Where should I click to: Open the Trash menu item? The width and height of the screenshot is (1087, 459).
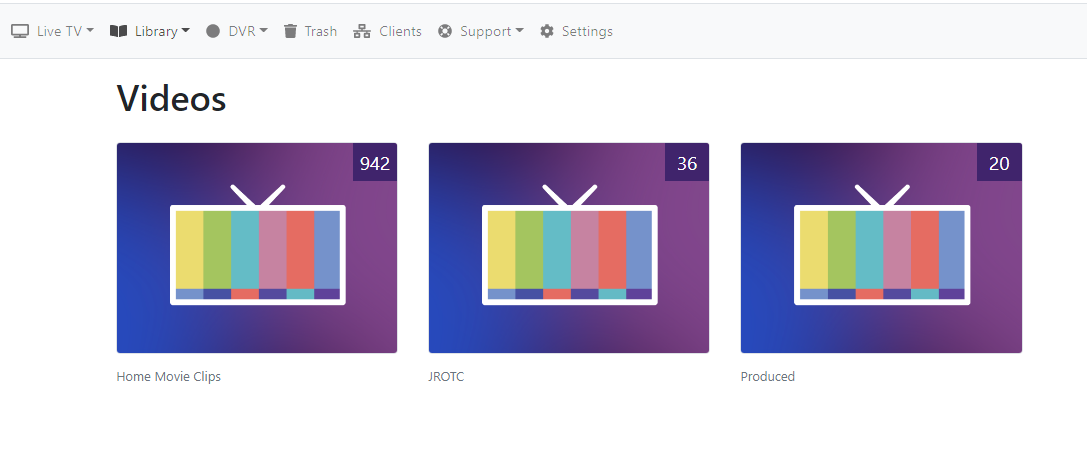320,31
